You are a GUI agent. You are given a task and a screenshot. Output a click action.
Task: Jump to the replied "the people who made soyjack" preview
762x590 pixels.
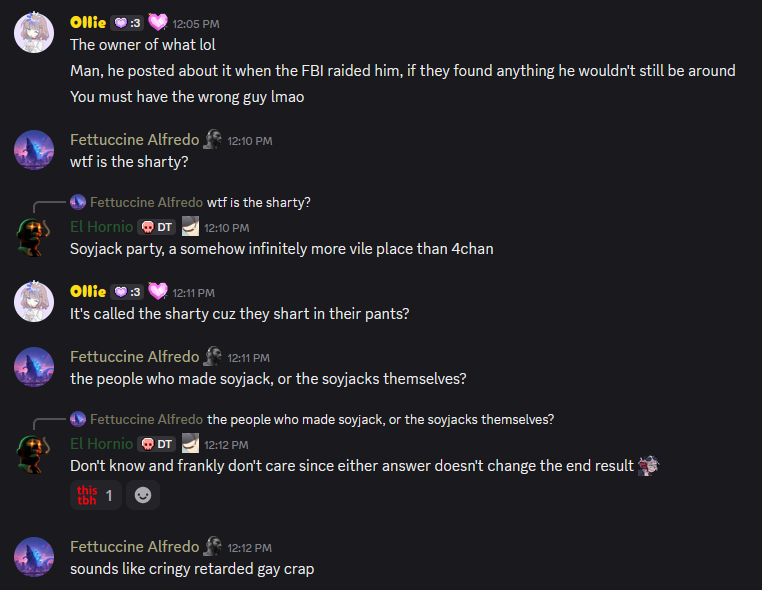tap(380, 419)
